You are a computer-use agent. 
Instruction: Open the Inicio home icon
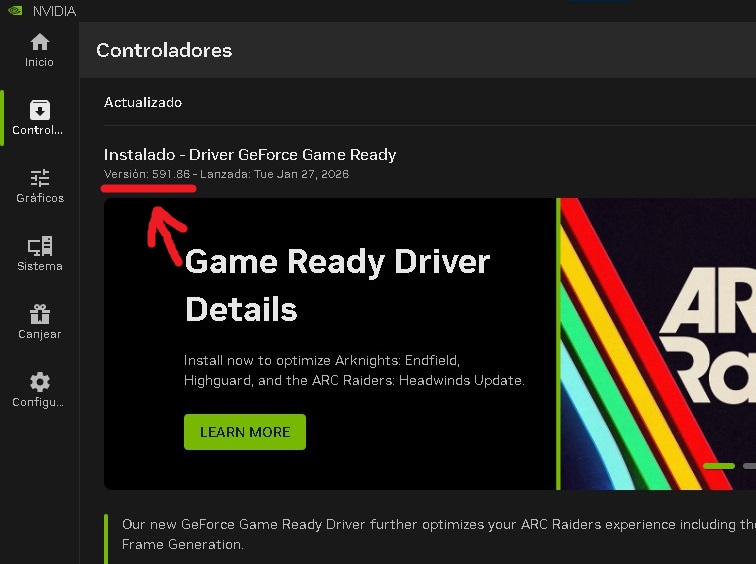pyautogui.click(x=40, y=42)
